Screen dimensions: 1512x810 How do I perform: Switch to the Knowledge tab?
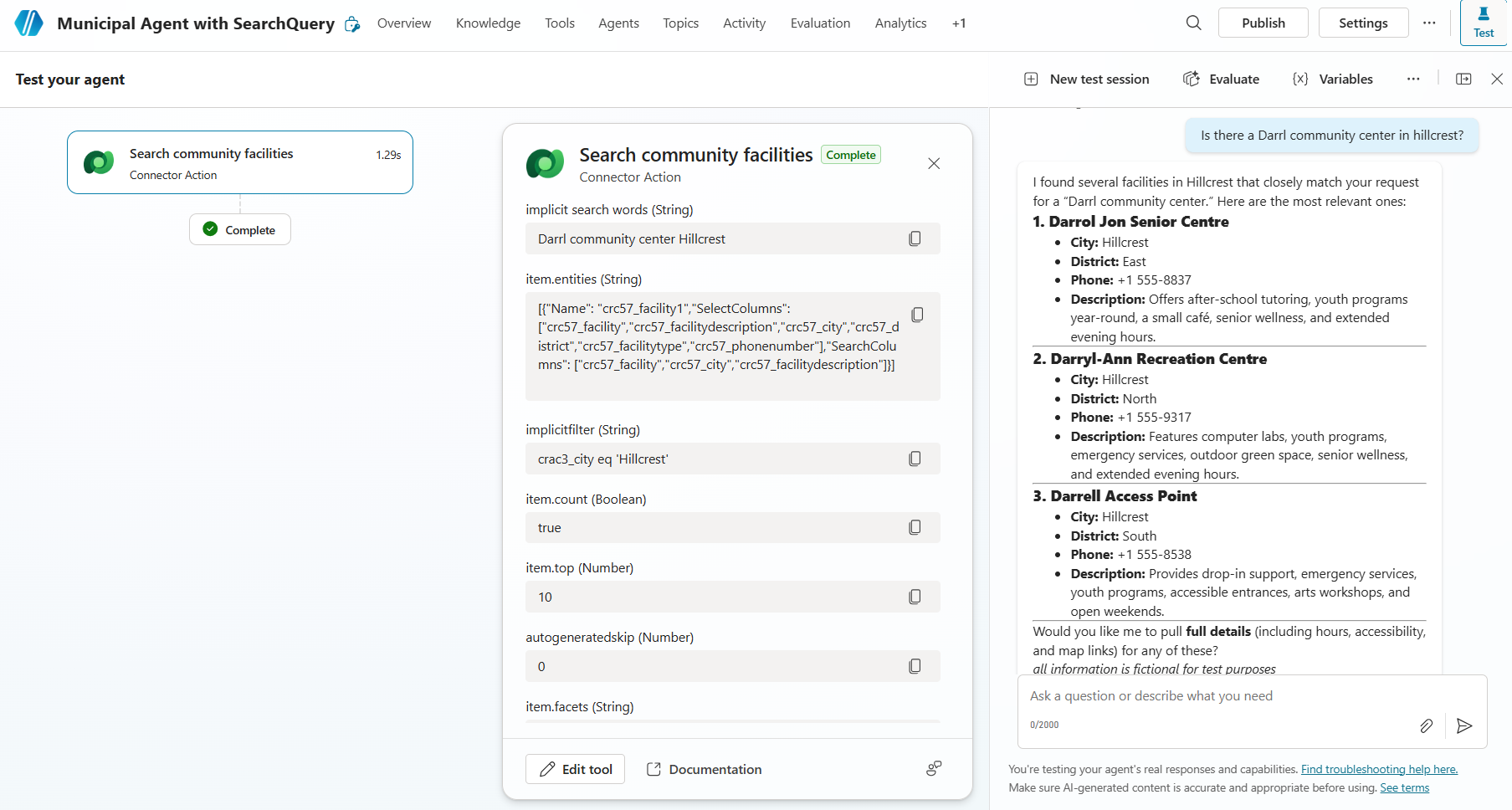click(488, 23)
